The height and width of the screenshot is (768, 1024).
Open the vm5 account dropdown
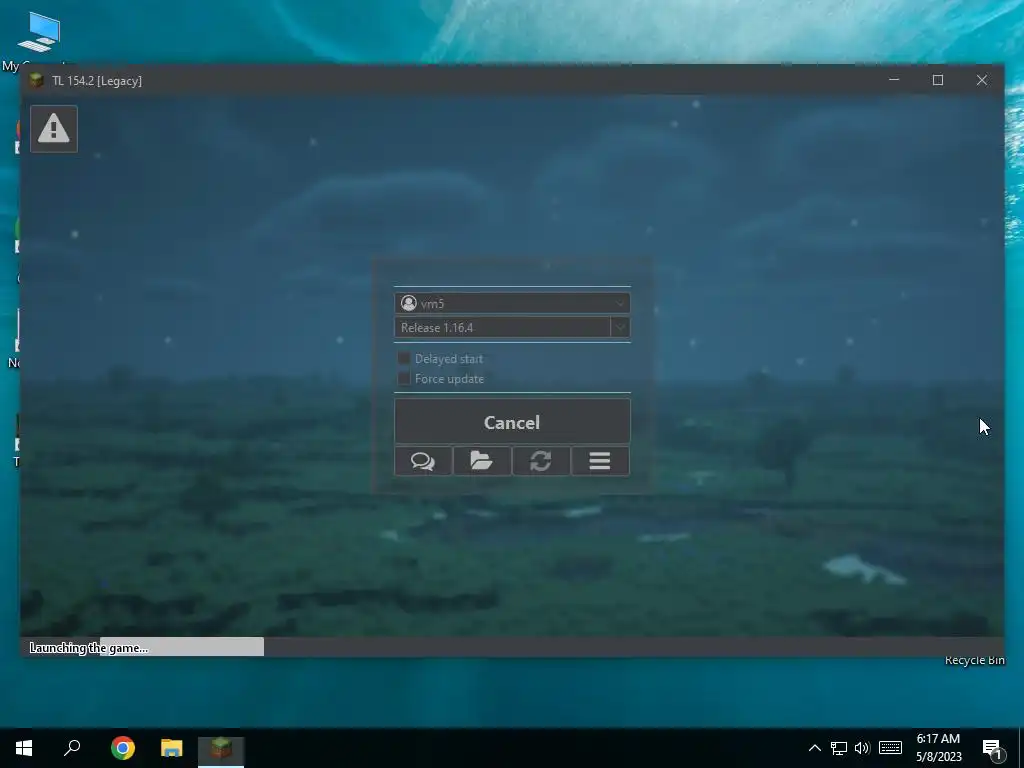tap(512, 303)
